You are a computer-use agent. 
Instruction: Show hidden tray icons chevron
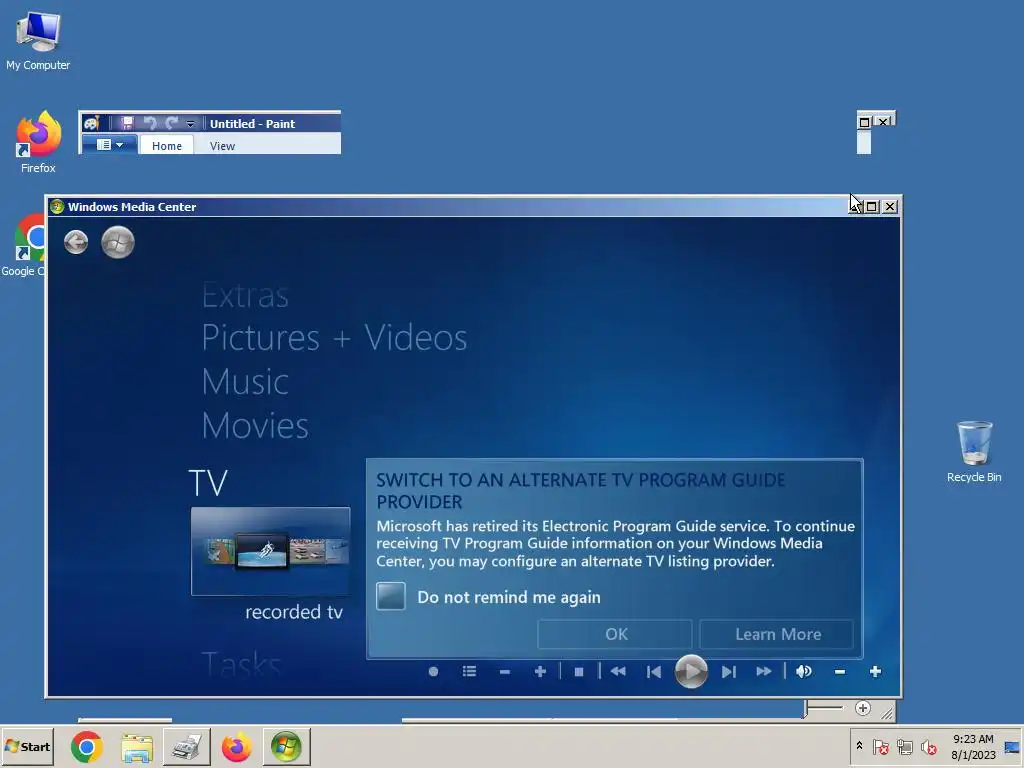coord(859,746)
